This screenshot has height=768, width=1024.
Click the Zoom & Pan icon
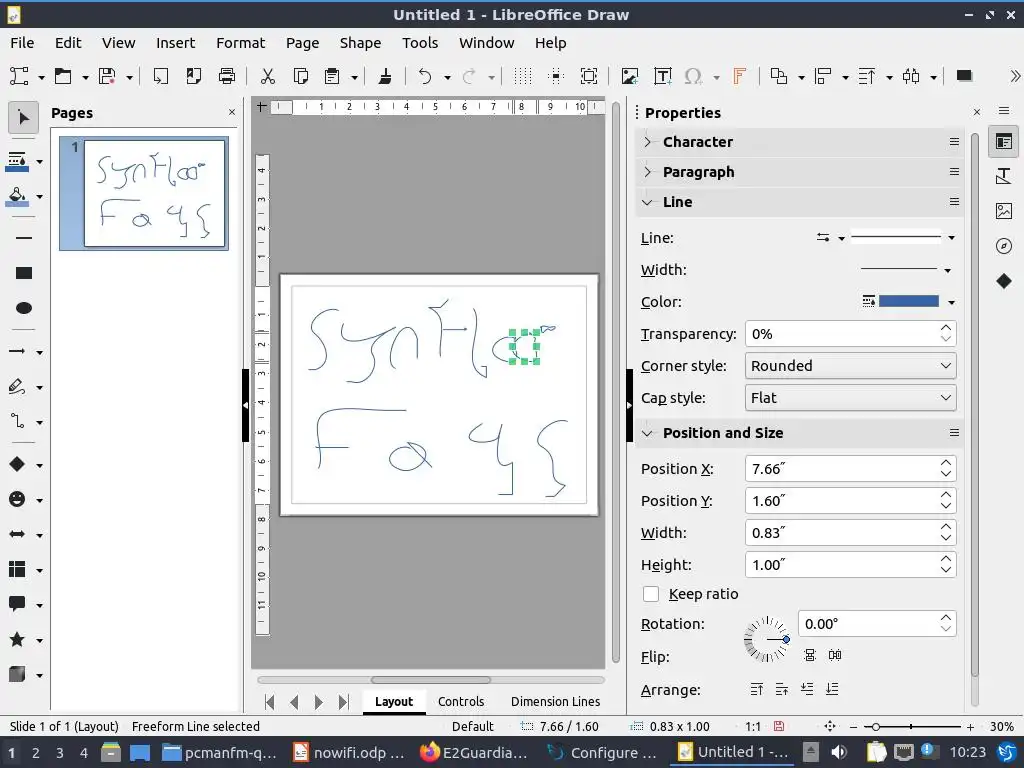click(589, 76)
